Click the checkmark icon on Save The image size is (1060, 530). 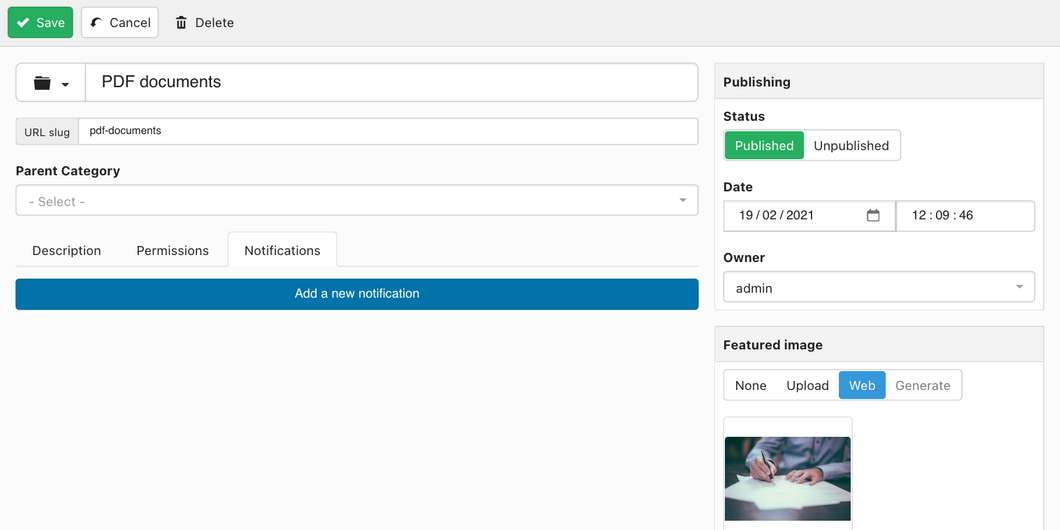click(x=23, y=22)
